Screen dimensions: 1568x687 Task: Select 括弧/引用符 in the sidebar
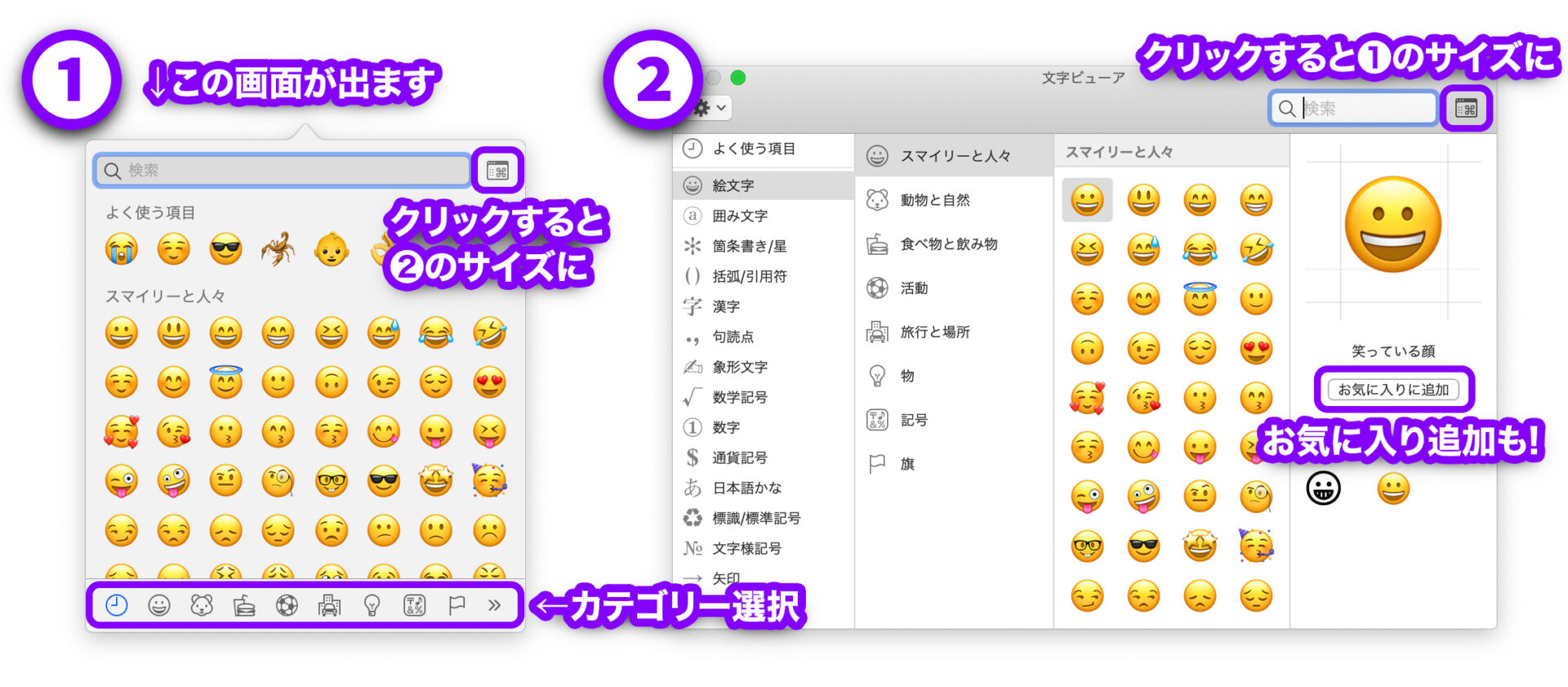764,276
